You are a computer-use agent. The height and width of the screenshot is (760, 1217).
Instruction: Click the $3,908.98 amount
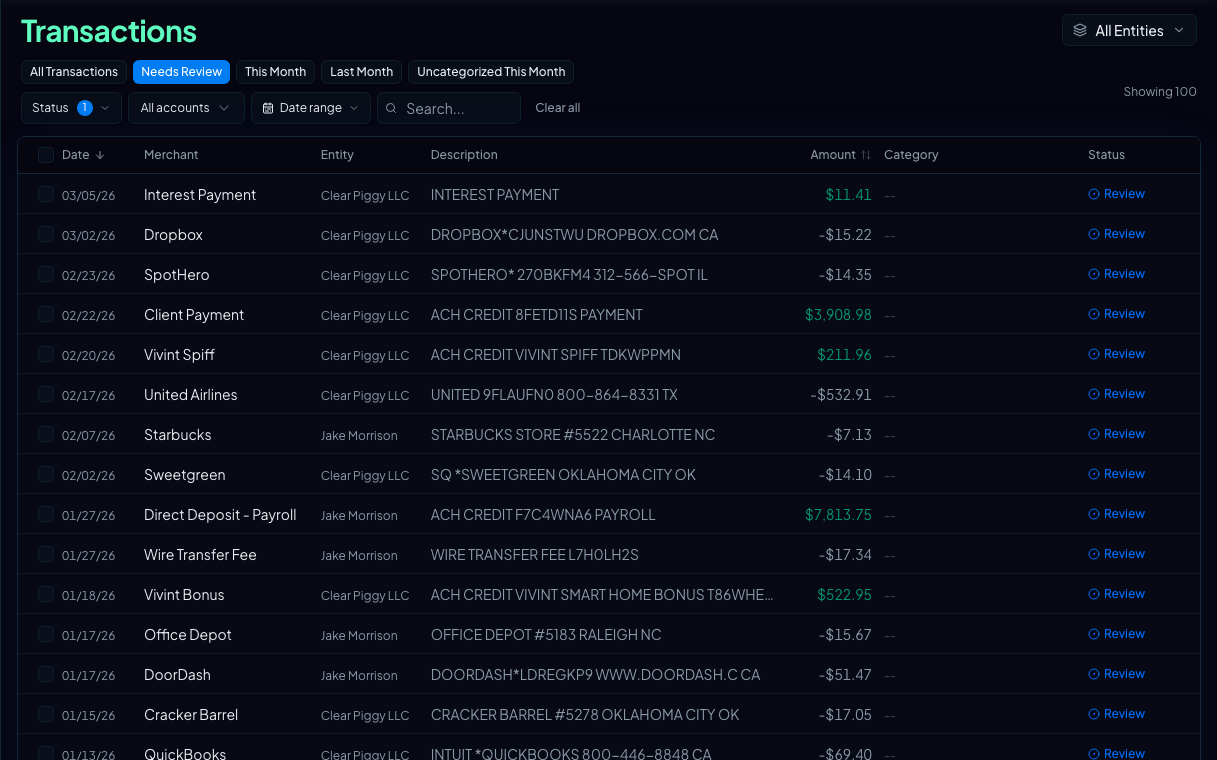pyautogui.click(x=838, y=315)
